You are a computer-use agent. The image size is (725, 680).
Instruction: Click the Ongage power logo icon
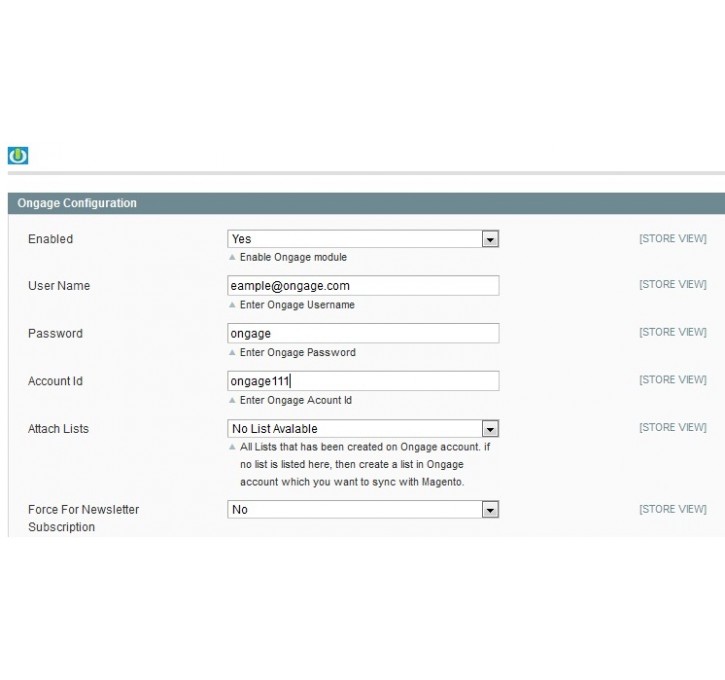tap(18, 155)
